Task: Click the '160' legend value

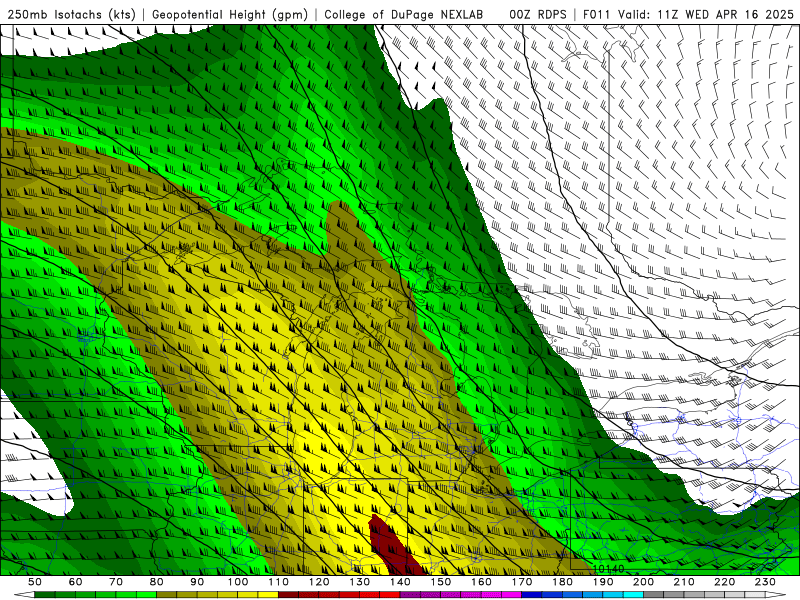Action: point(481,582)
